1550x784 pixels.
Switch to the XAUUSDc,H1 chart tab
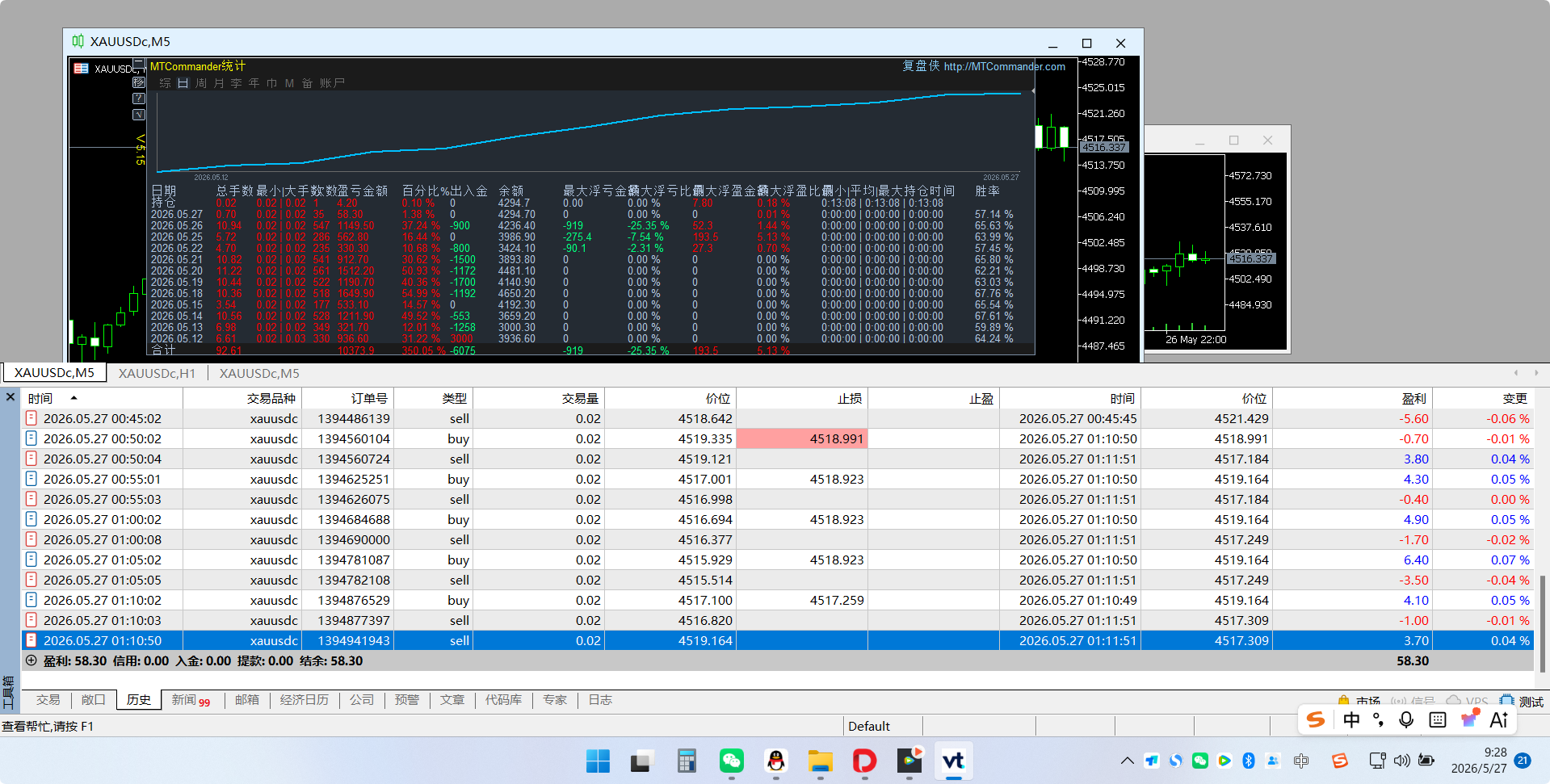157,373
